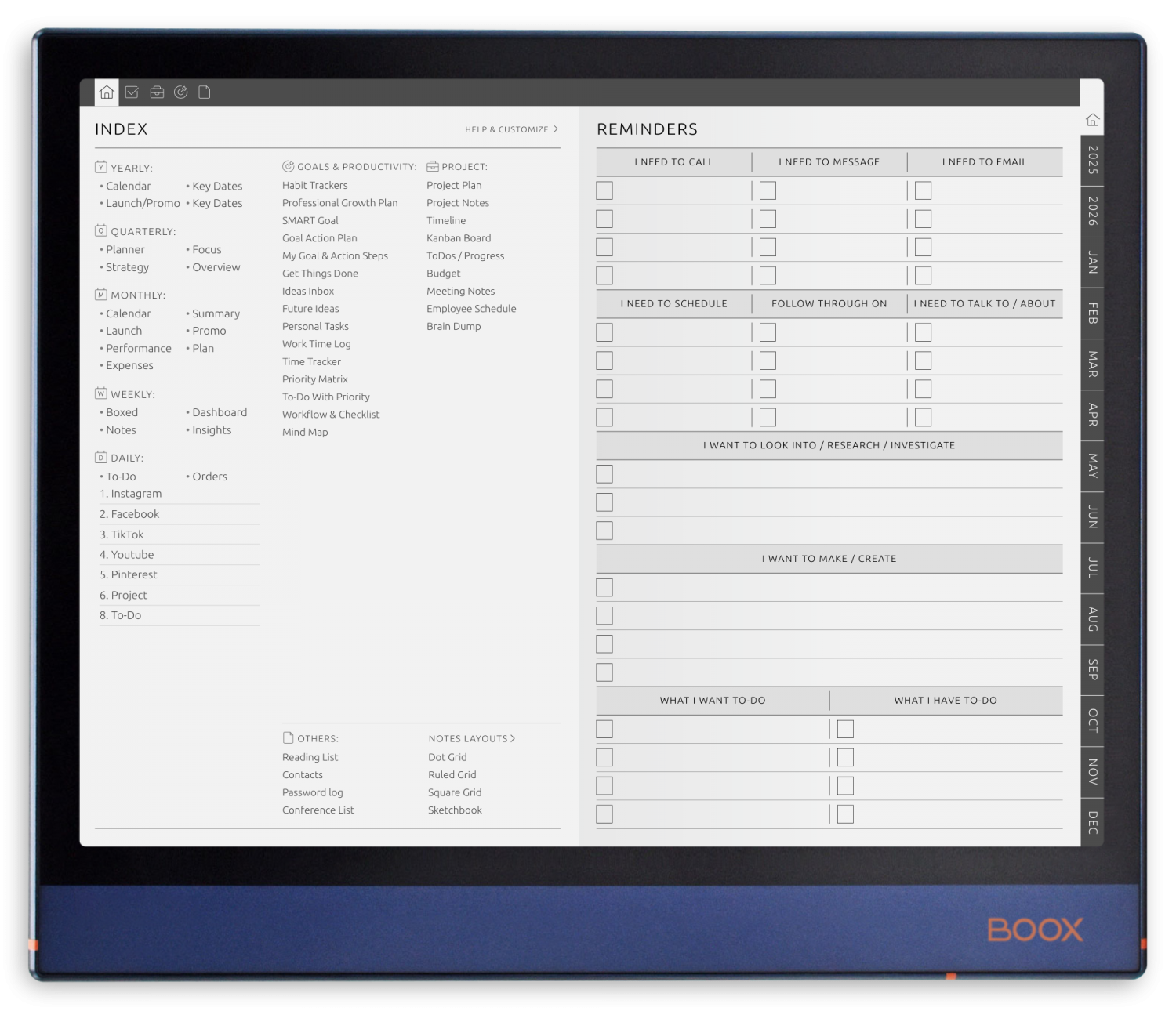Check first box under I Need To Schedule
The image size is (1176, 1011).
tap(604, 332)
